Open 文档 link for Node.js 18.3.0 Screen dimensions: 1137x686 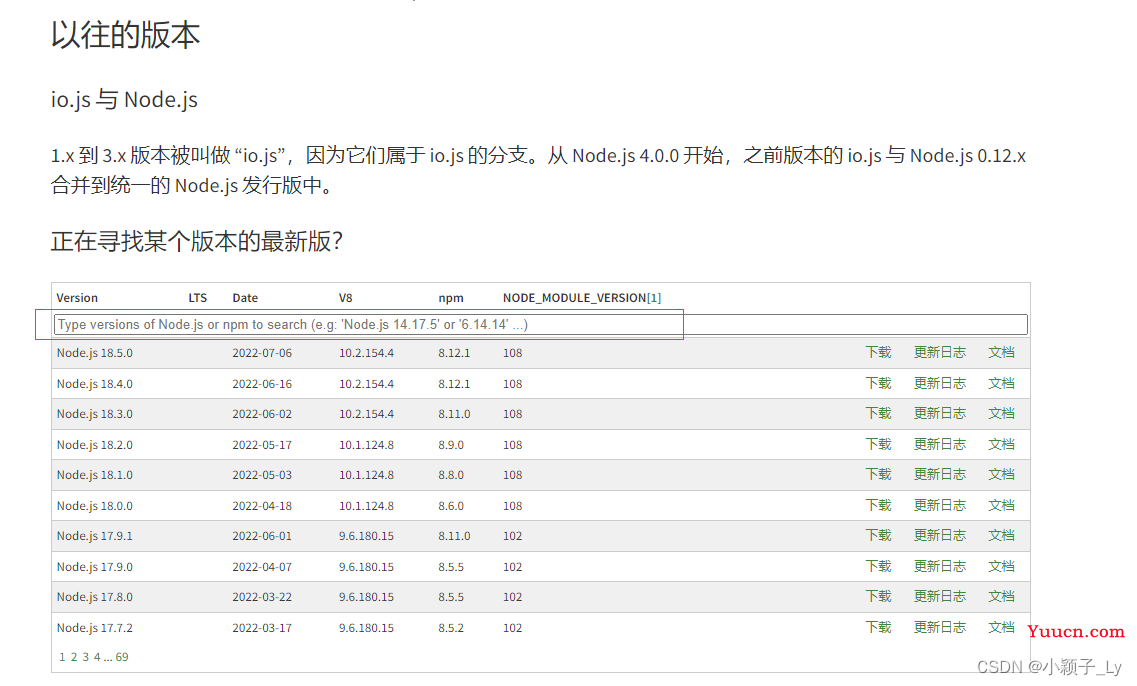point(1001,413)
